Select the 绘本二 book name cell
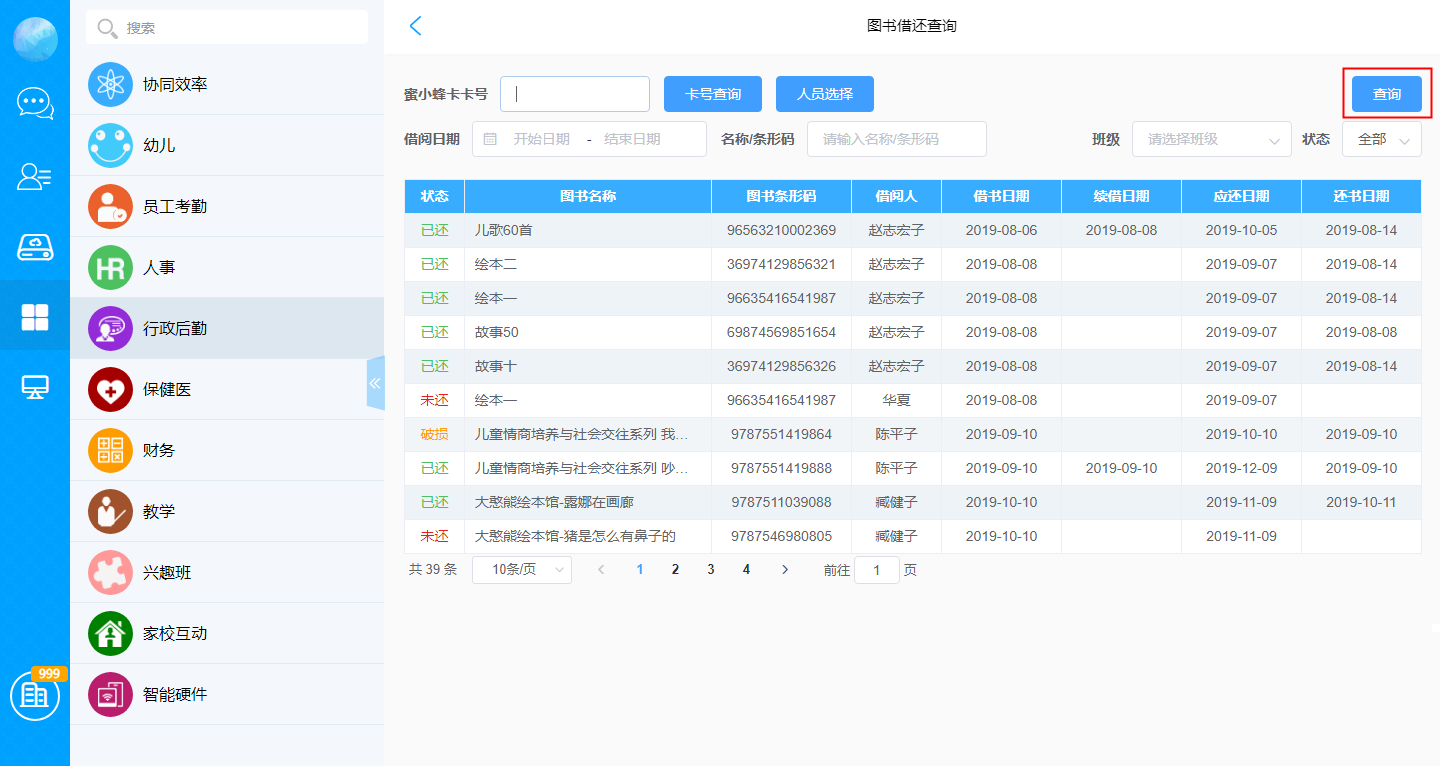 (588, 265)
